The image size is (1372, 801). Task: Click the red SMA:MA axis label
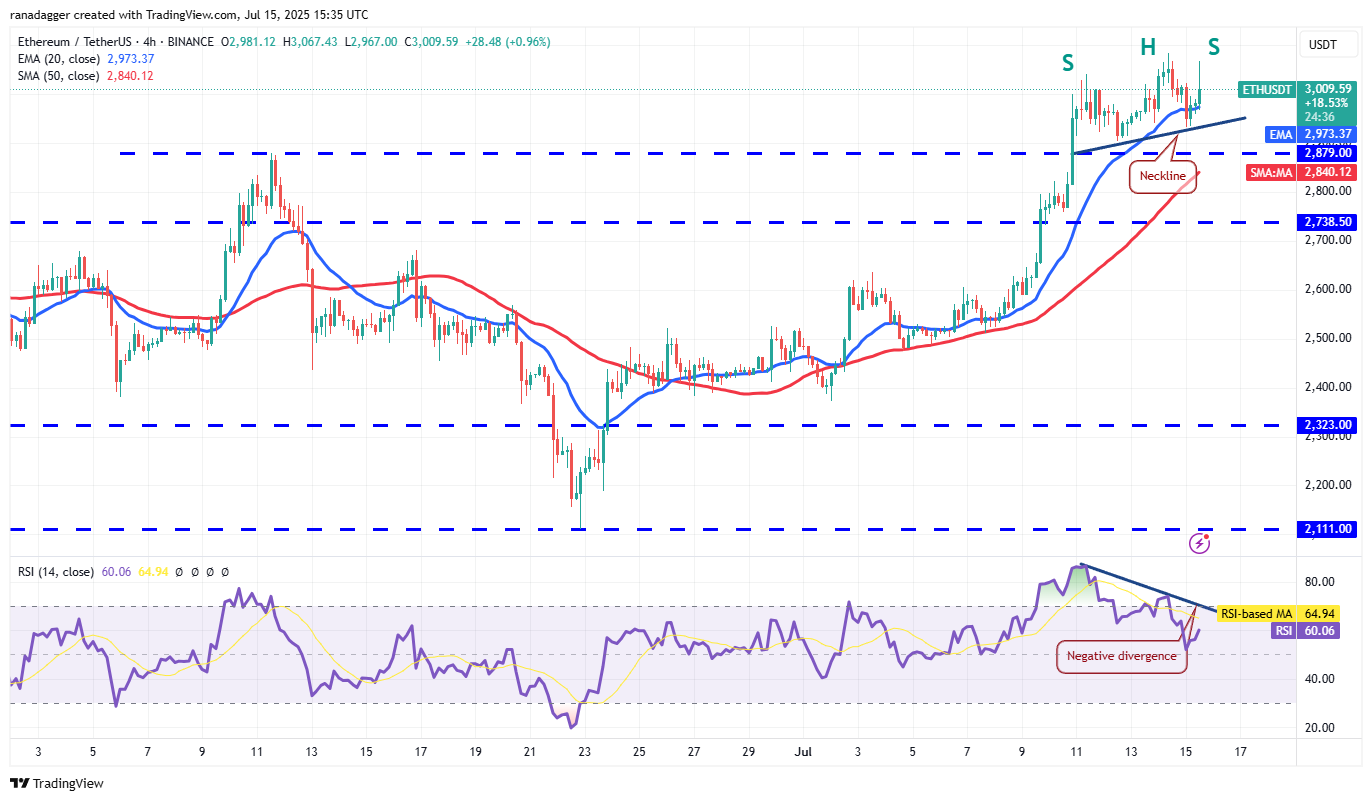(x=1270, y=173)
